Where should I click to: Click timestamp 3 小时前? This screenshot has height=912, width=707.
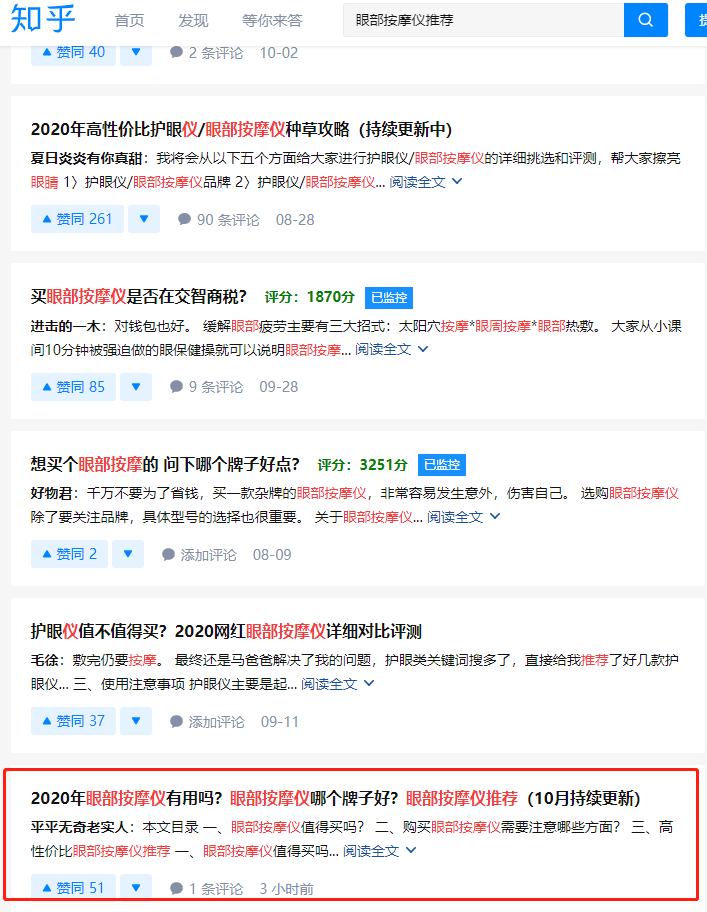[x=286, y=889]
